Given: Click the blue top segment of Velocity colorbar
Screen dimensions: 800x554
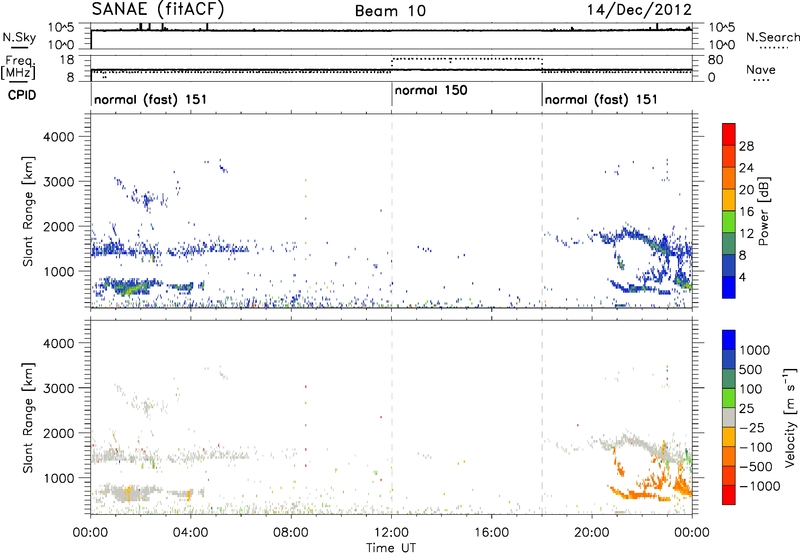Looking at the screenshot, I should [x=729, y=340].
